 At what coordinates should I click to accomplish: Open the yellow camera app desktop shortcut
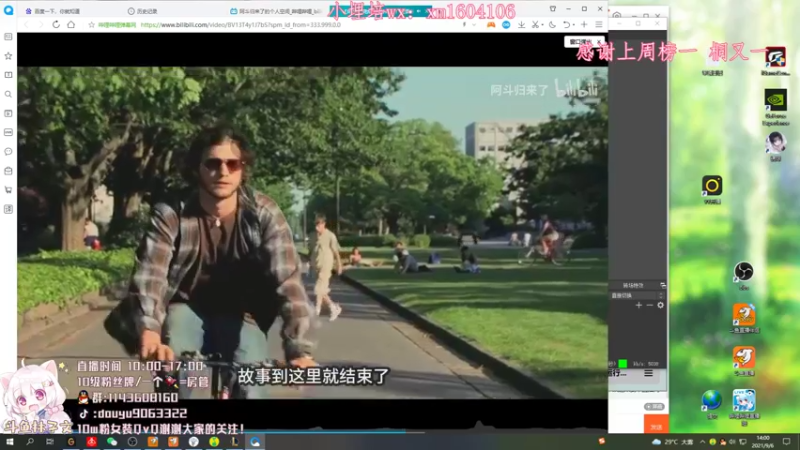(x=712, y=189)
